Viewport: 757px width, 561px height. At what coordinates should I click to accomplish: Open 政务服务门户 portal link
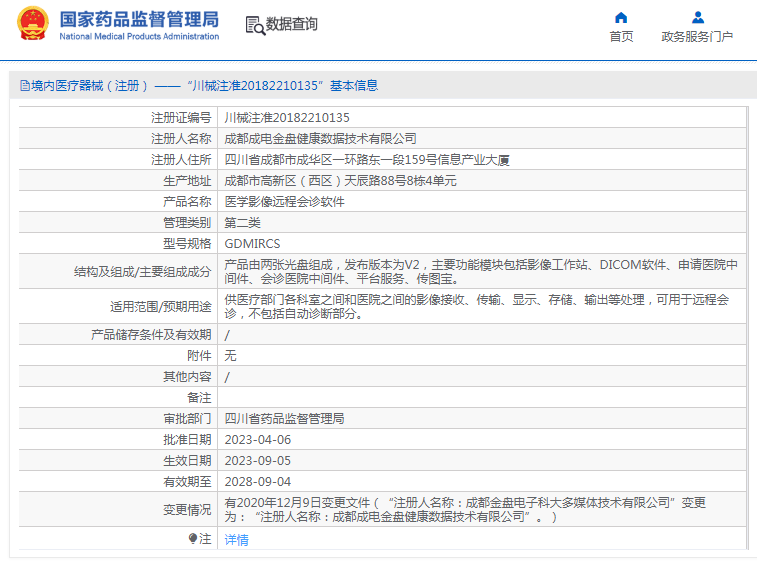pos(697,37)
